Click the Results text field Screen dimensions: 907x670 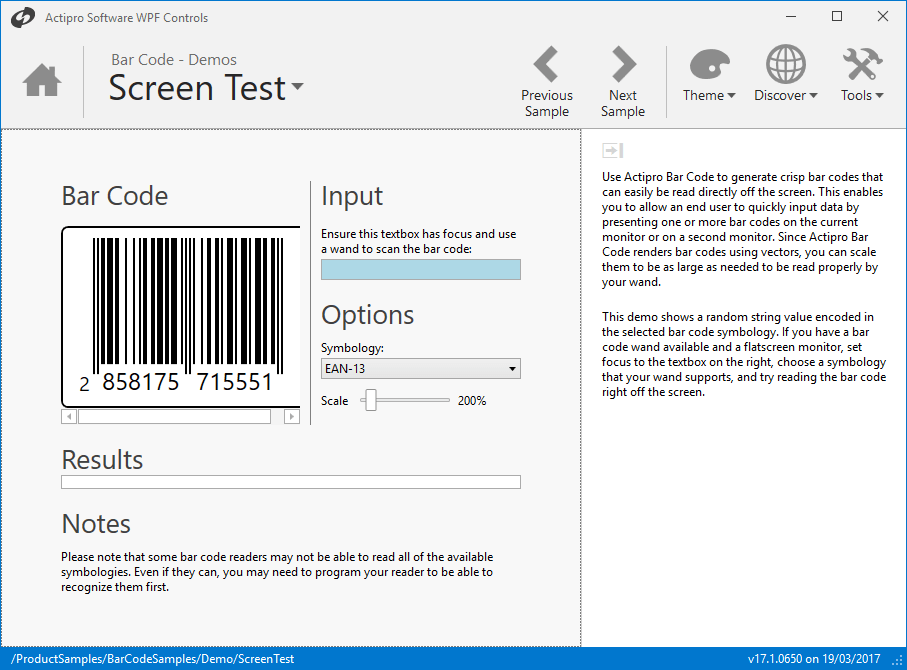tap(291, 482)
